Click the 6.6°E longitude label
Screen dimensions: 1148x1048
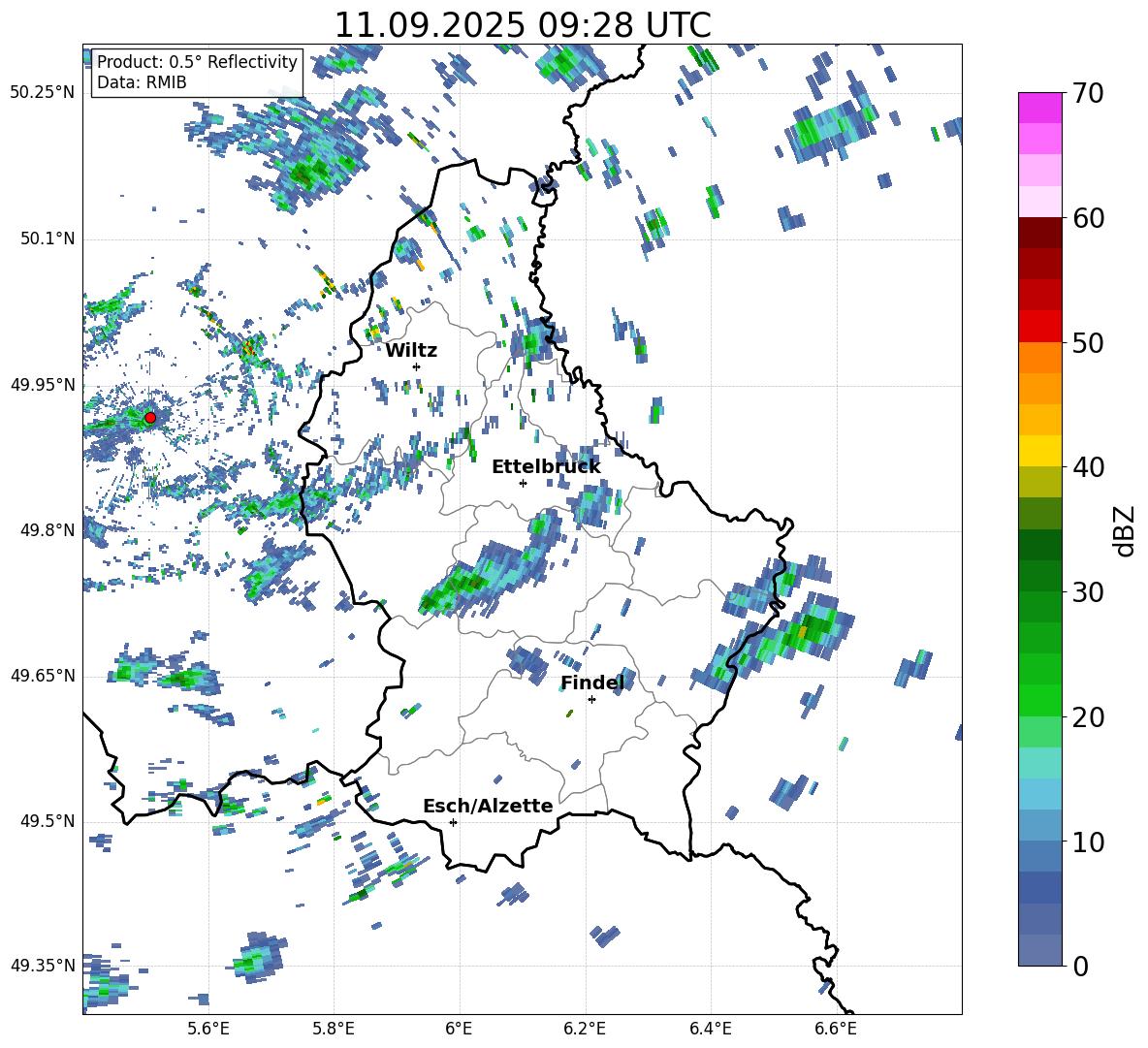(x=835, y=1028)
